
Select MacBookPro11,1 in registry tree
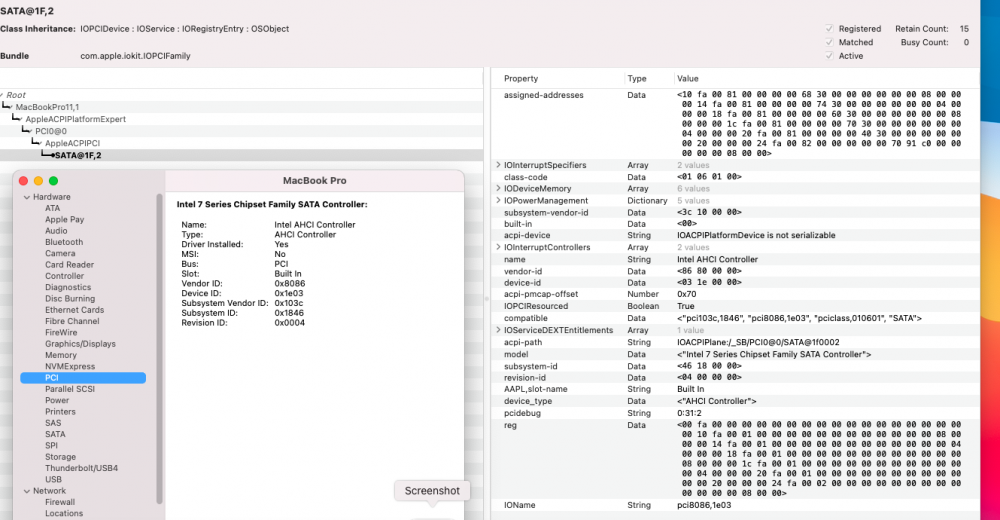47,107
